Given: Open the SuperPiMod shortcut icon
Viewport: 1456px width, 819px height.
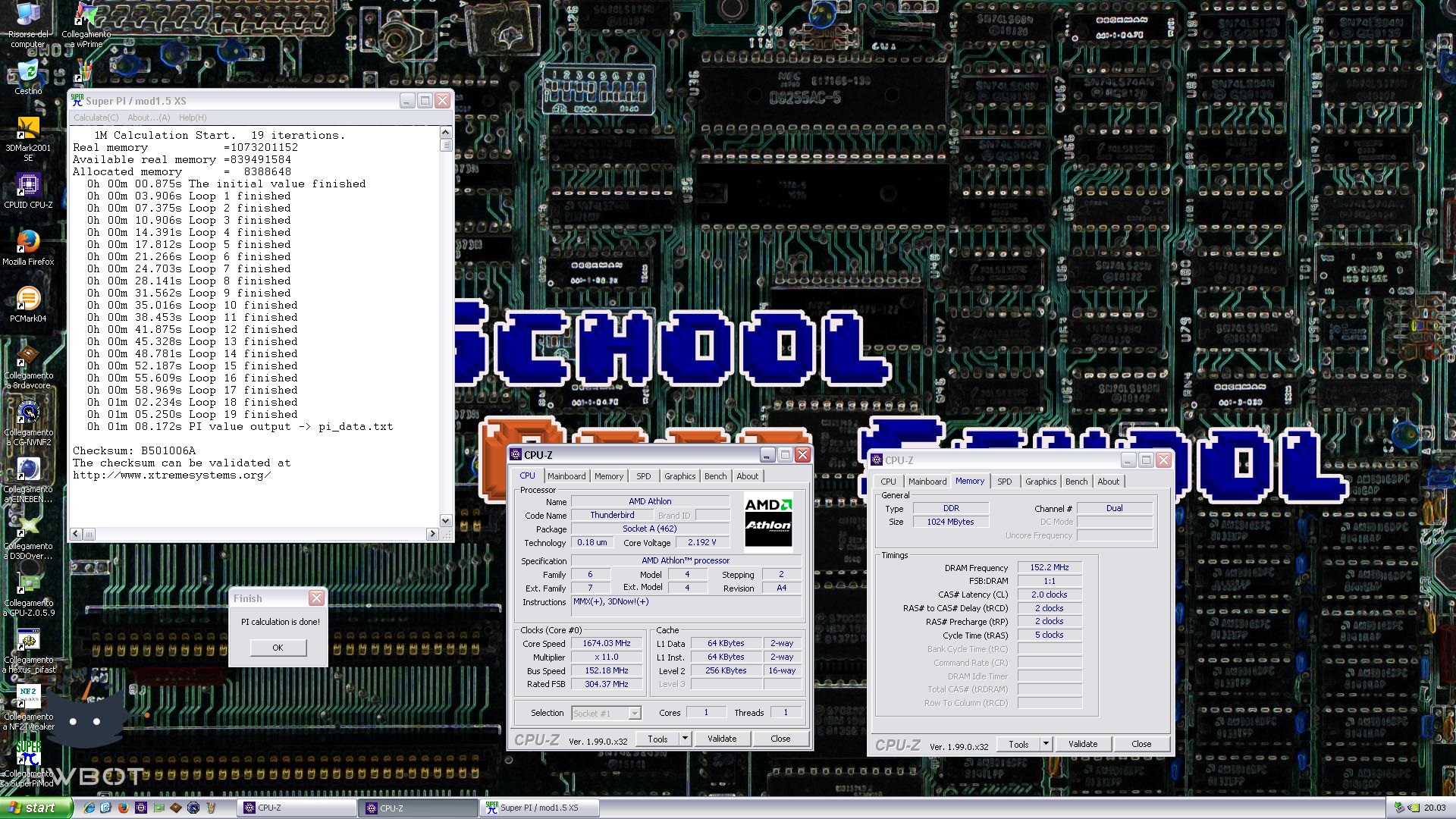Looking at the screenshot, I should (x=28, y=763).
